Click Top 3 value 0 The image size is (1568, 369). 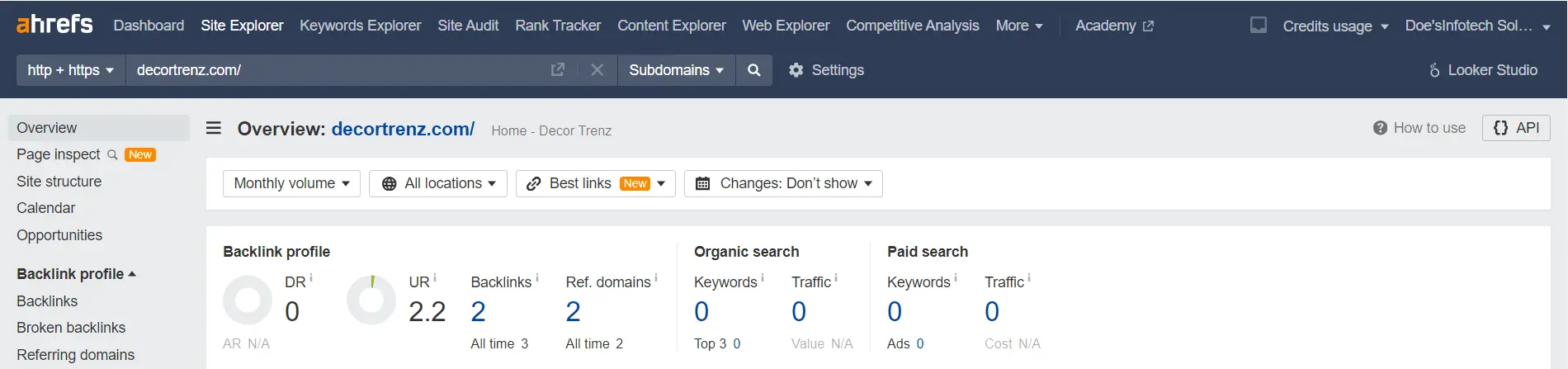point(737,343)
